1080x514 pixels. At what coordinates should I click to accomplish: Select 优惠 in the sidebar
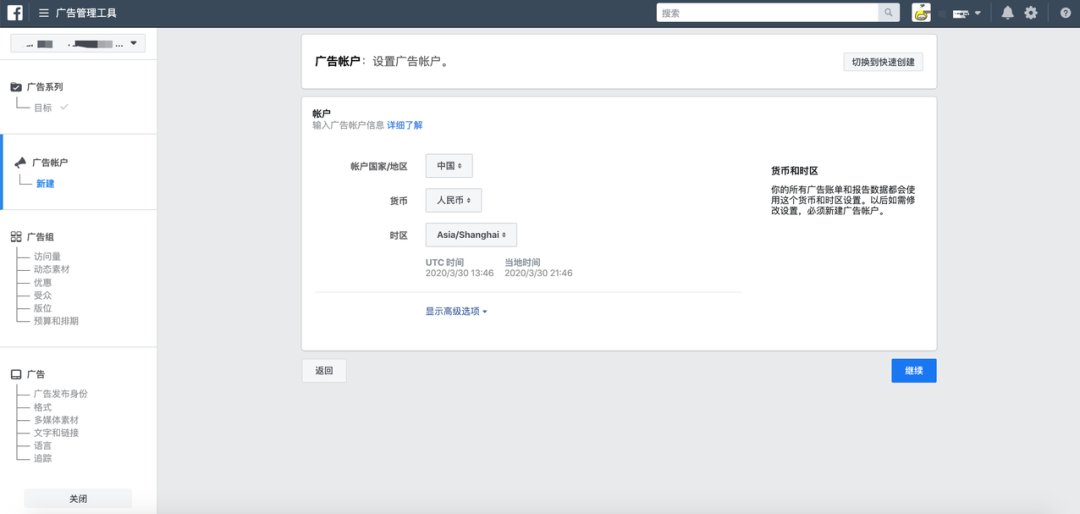43,282
